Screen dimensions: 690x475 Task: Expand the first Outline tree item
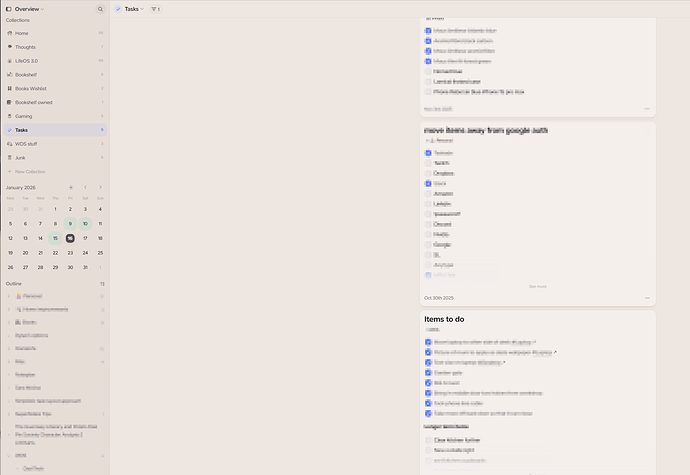point(9,296)
